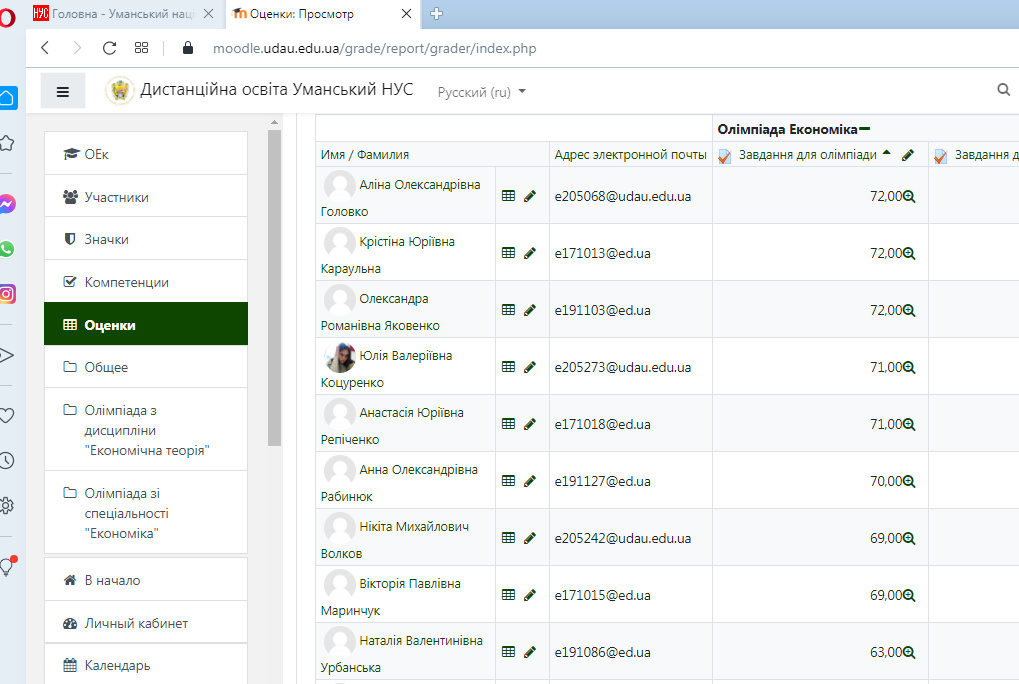Open grade report grid for Коцуренко

(x=509, y=367)
